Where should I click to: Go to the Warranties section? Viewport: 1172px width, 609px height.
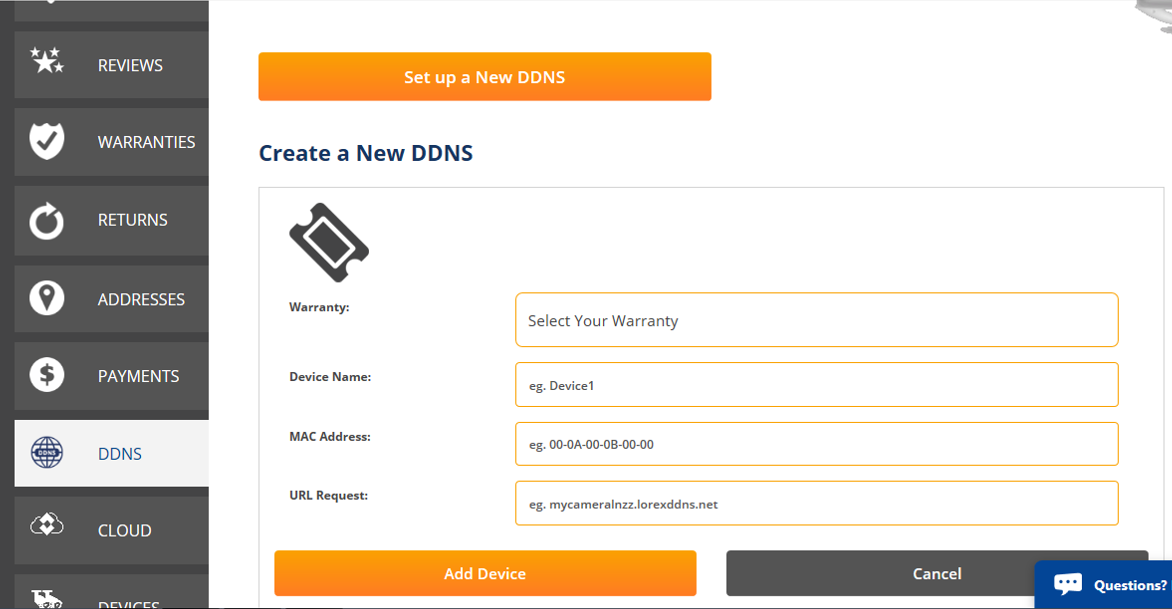146,142
